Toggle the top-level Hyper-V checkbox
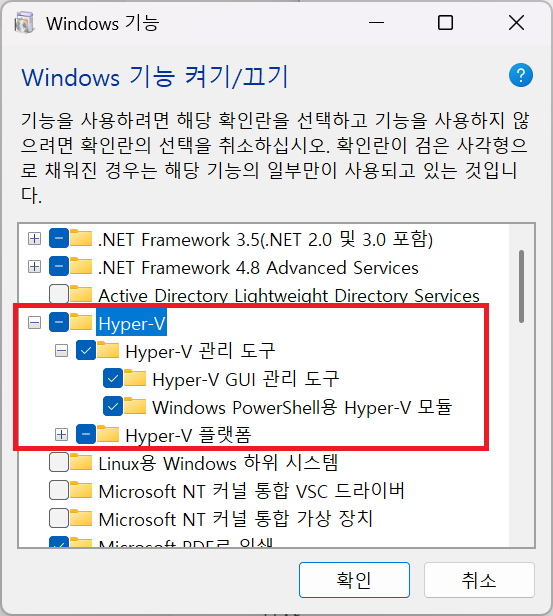Screen dimensions: 553x616 [x=59, y=322]
